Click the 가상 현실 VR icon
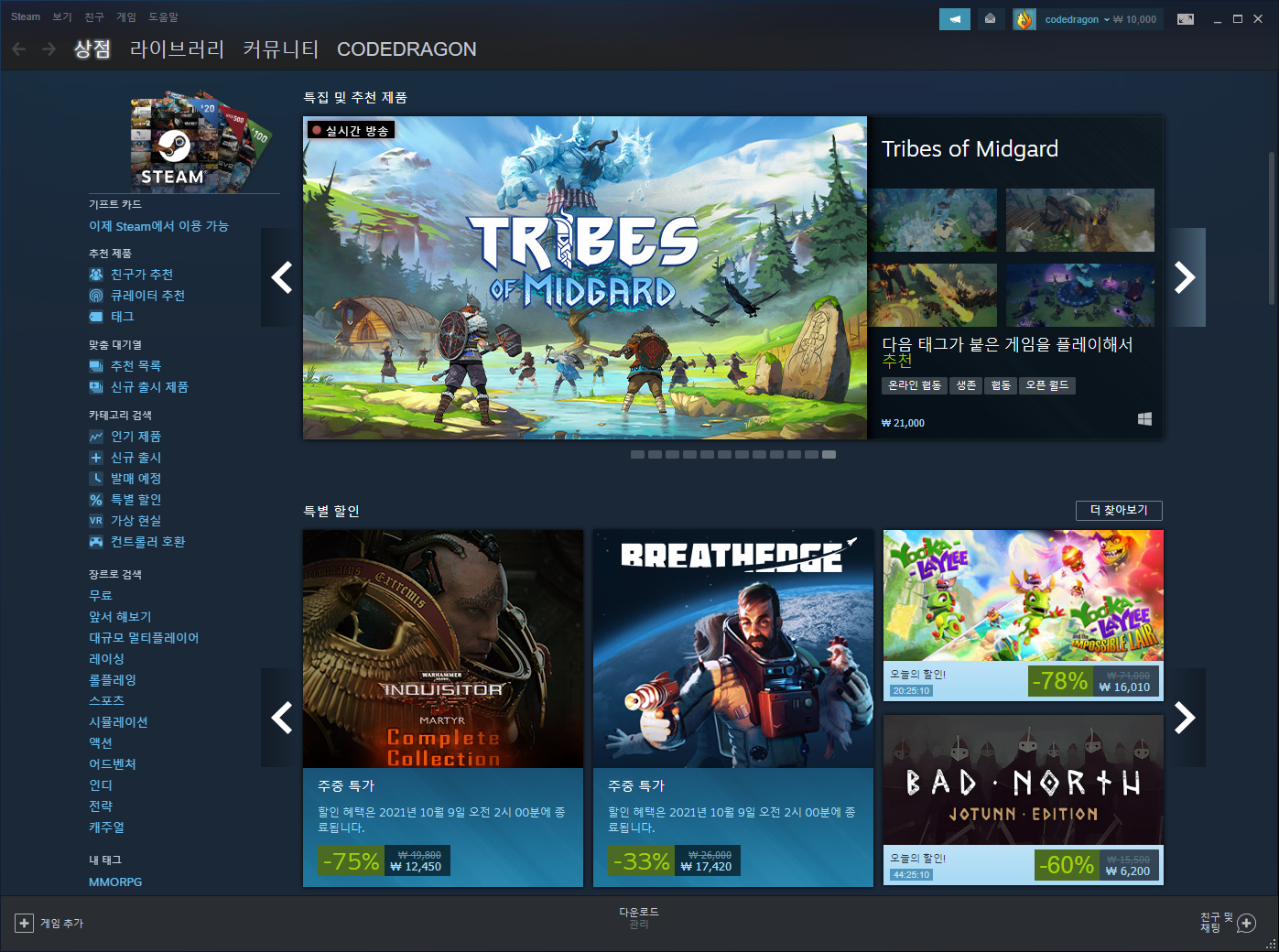 (x=96, y=521)
